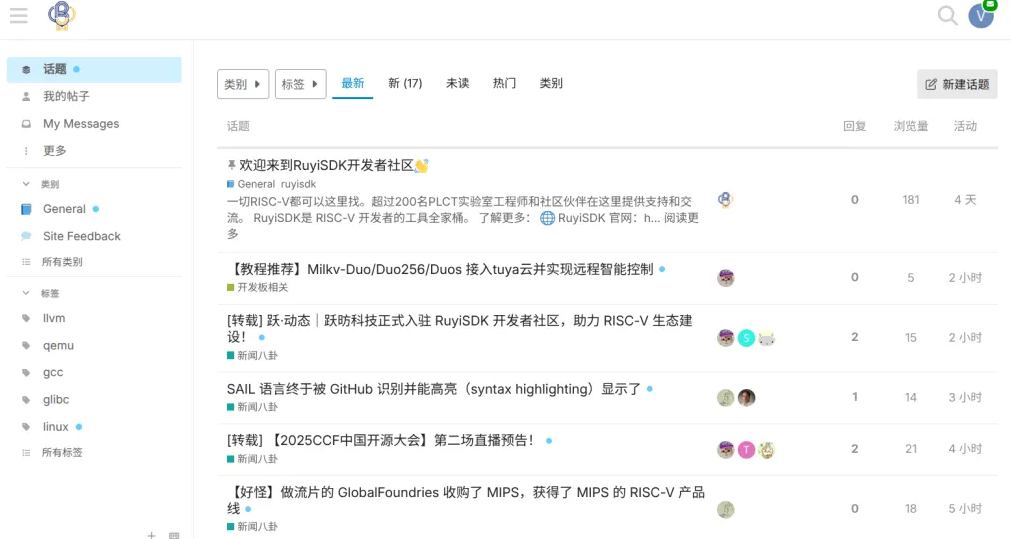The image size is (1011, 539).
Task: Click the teal S avatar in 跃昉科技 row
Action: tap(746, 338)
